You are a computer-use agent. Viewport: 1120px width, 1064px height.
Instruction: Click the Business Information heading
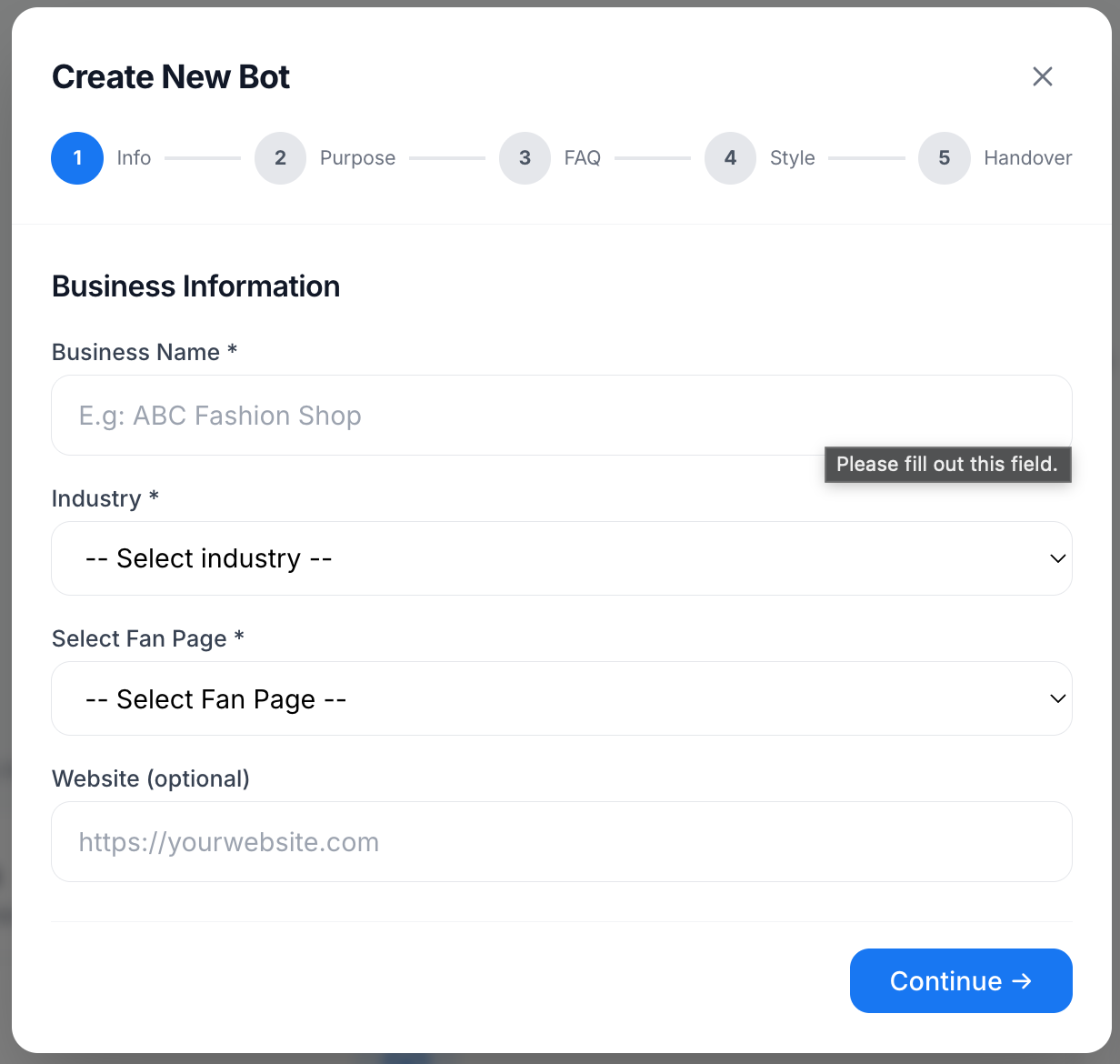pos(195,286)
